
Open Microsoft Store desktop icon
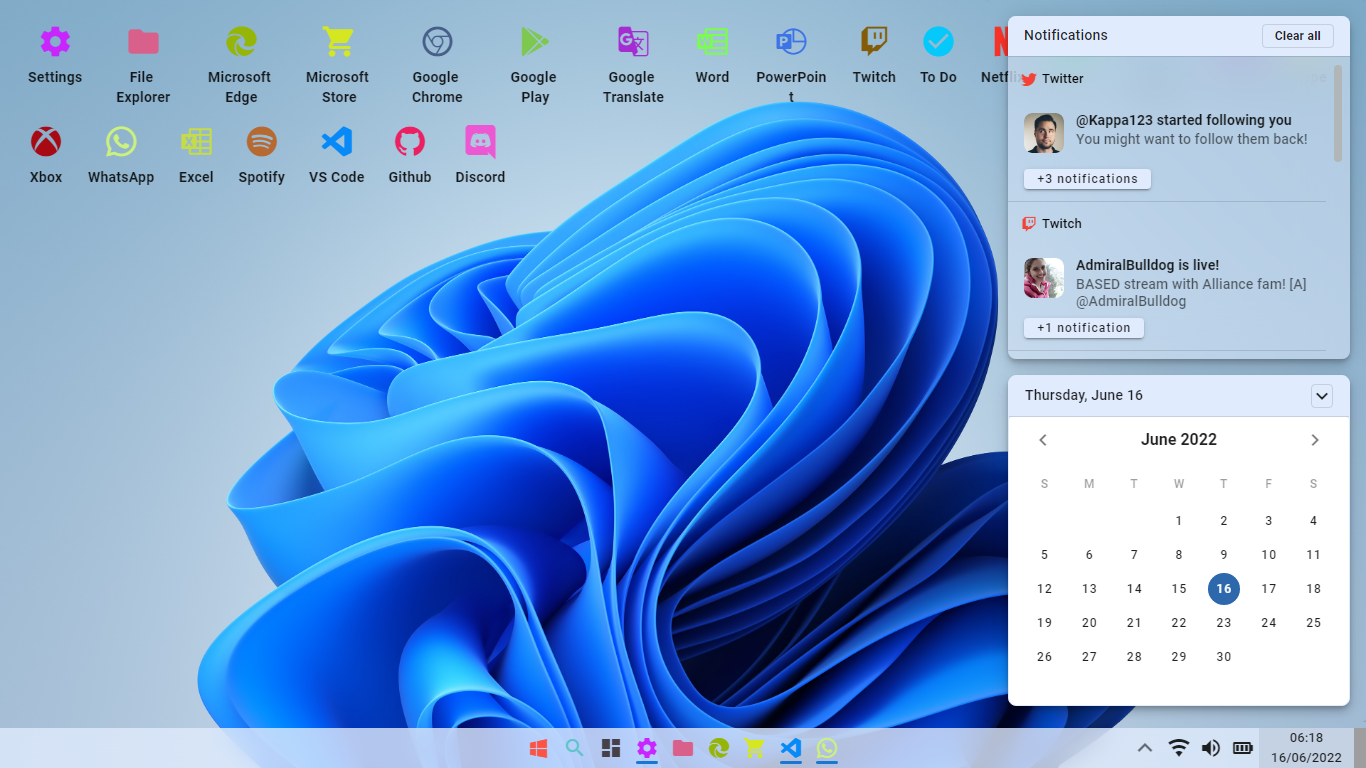338,66
